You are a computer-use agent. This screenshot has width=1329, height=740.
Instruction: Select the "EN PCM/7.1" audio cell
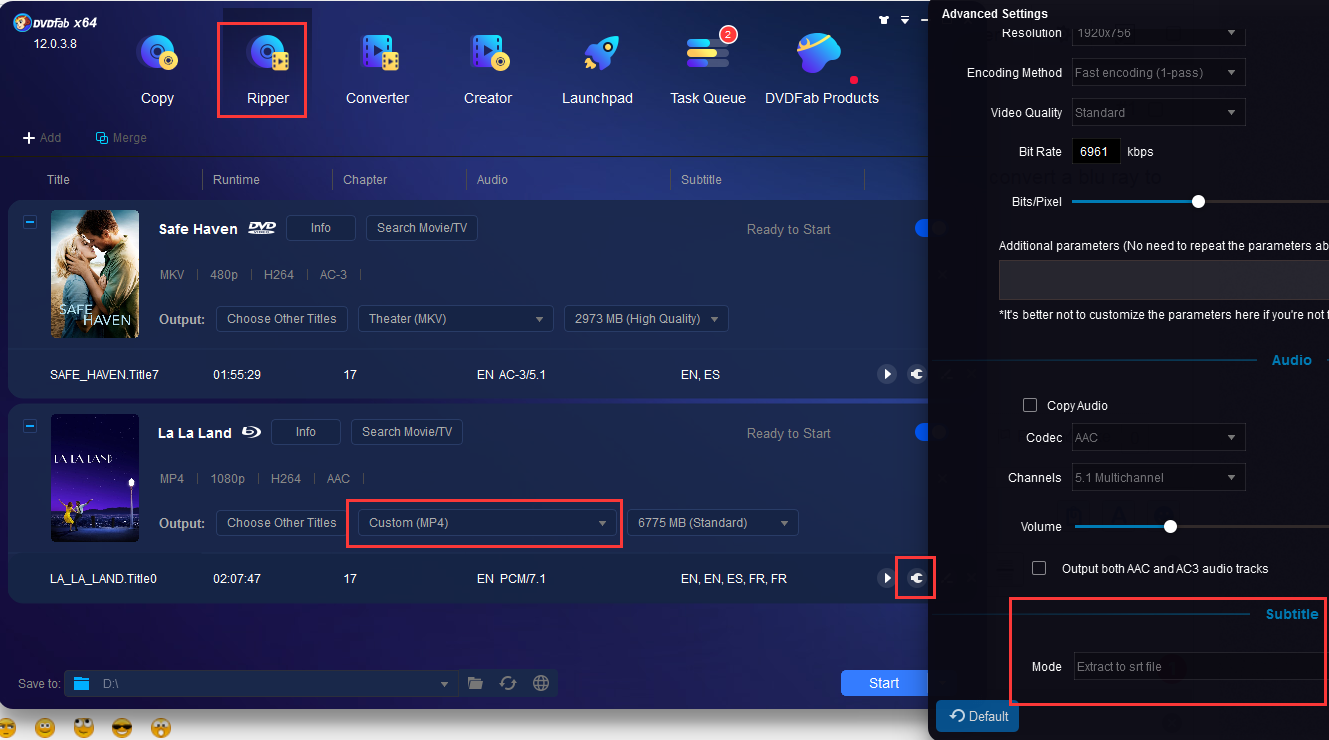tap(511, 579)
